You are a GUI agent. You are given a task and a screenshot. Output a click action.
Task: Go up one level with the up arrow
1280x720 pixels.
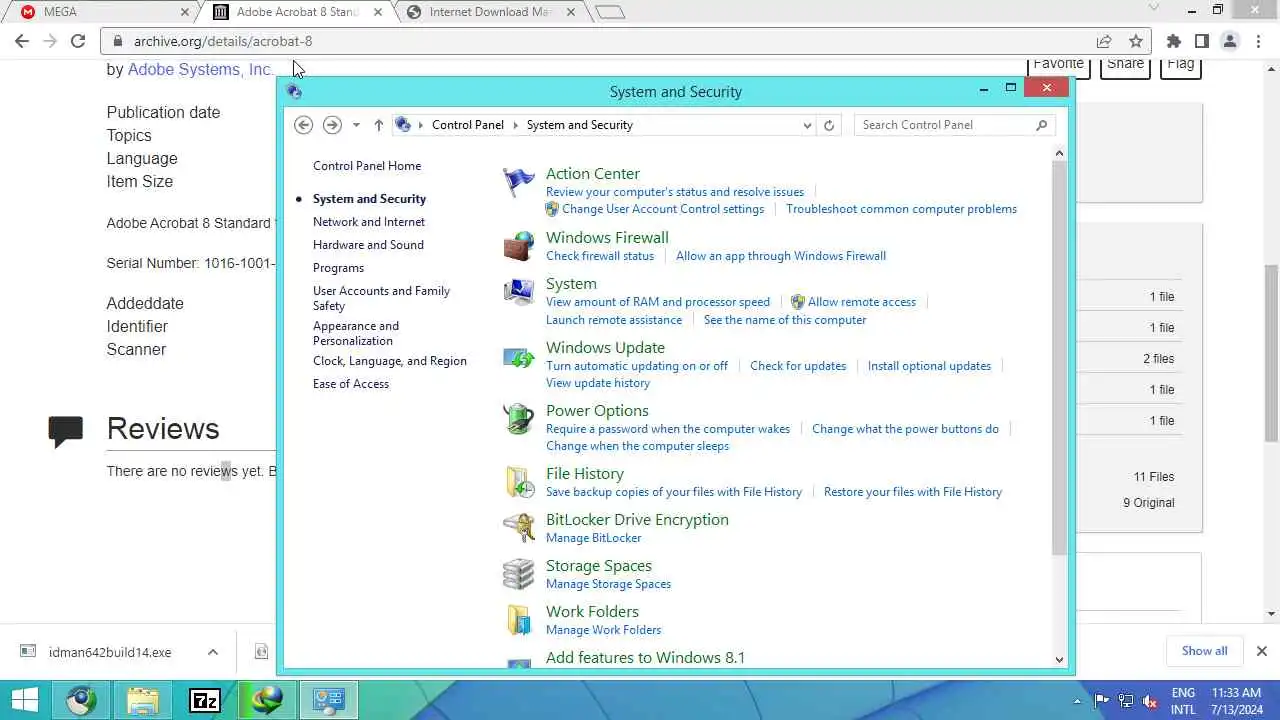(378, 125)
